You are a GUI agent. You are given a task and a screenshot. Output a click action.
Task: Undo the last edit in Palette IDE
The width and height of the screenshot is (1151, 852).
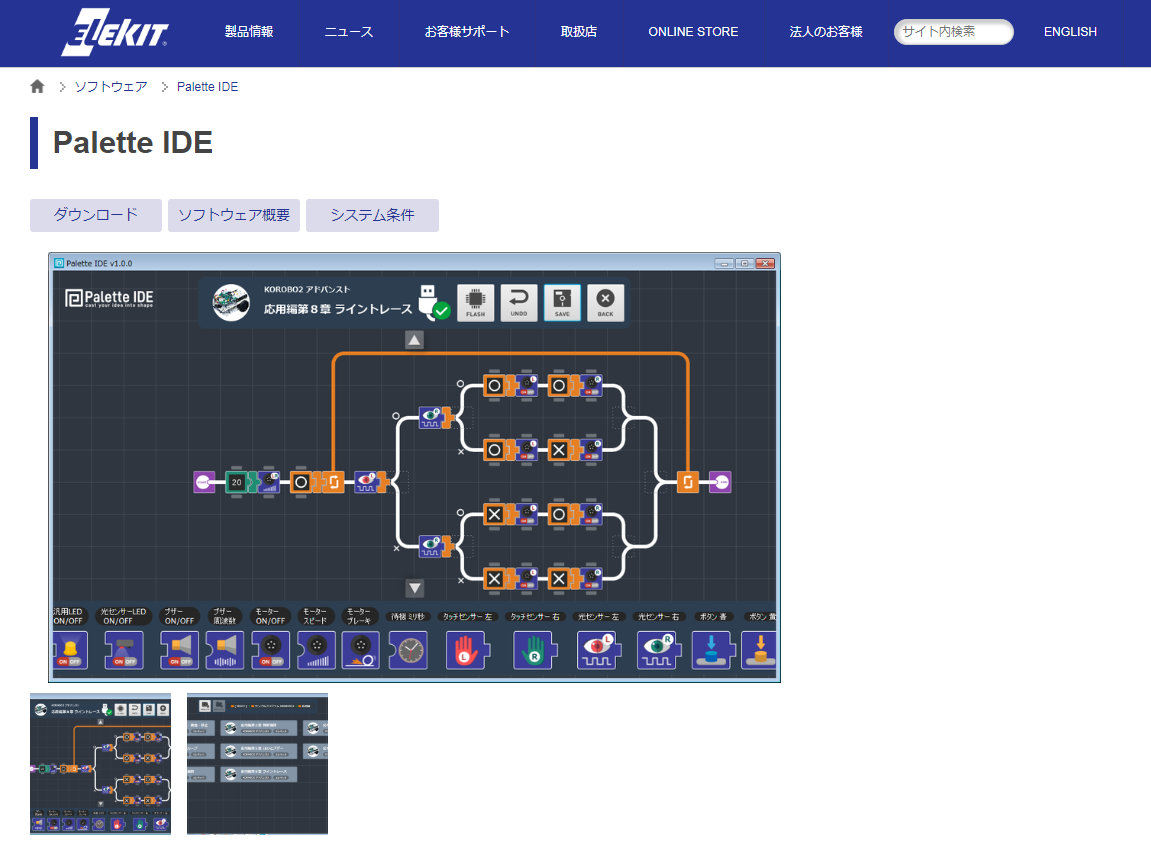click(x=518, y=302)
